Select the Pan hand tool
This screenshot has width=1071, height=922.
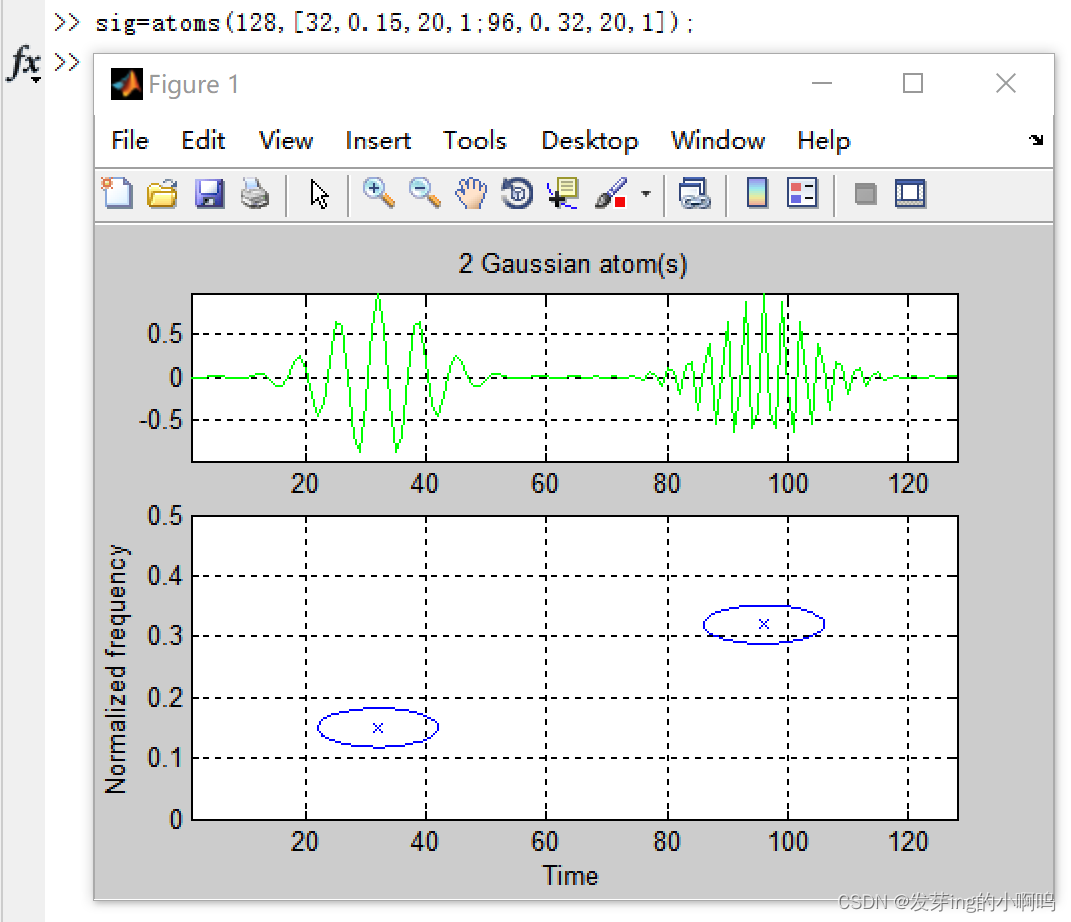click(471, 194)
